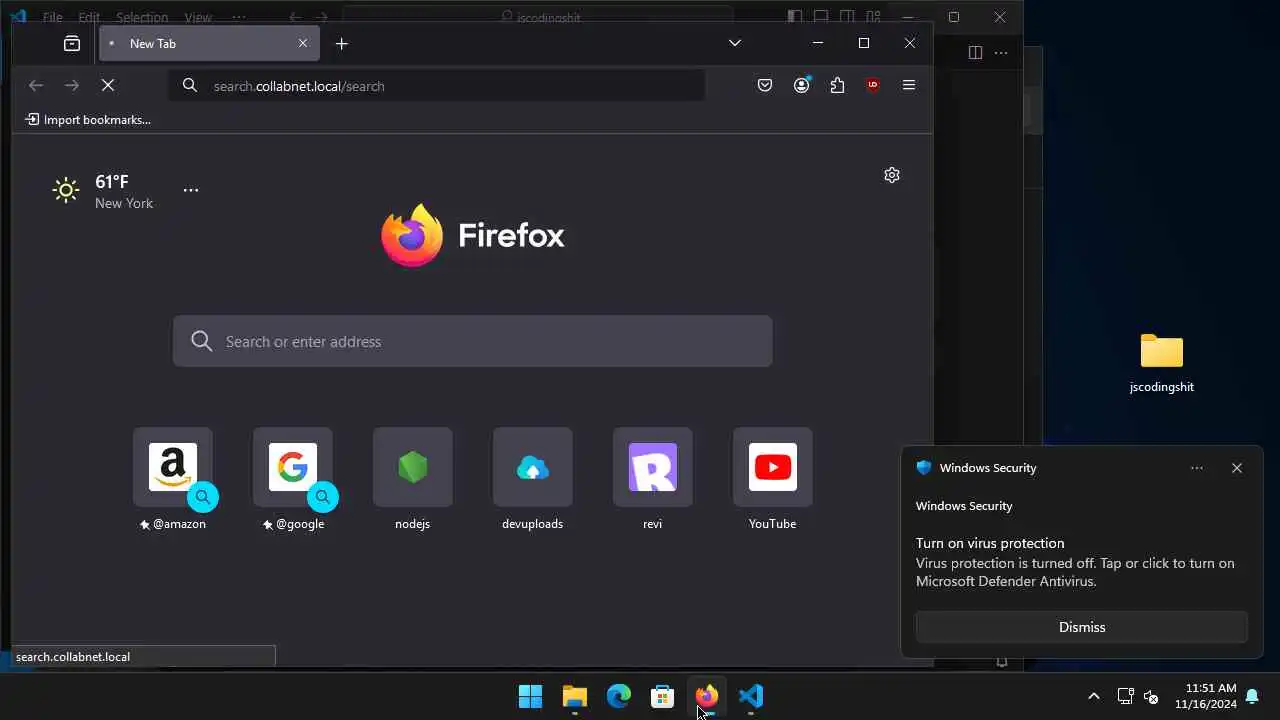Open VS Code customize layout icon
The width and height of the screenshot is (1280, 720).
(x=873, y=17)
